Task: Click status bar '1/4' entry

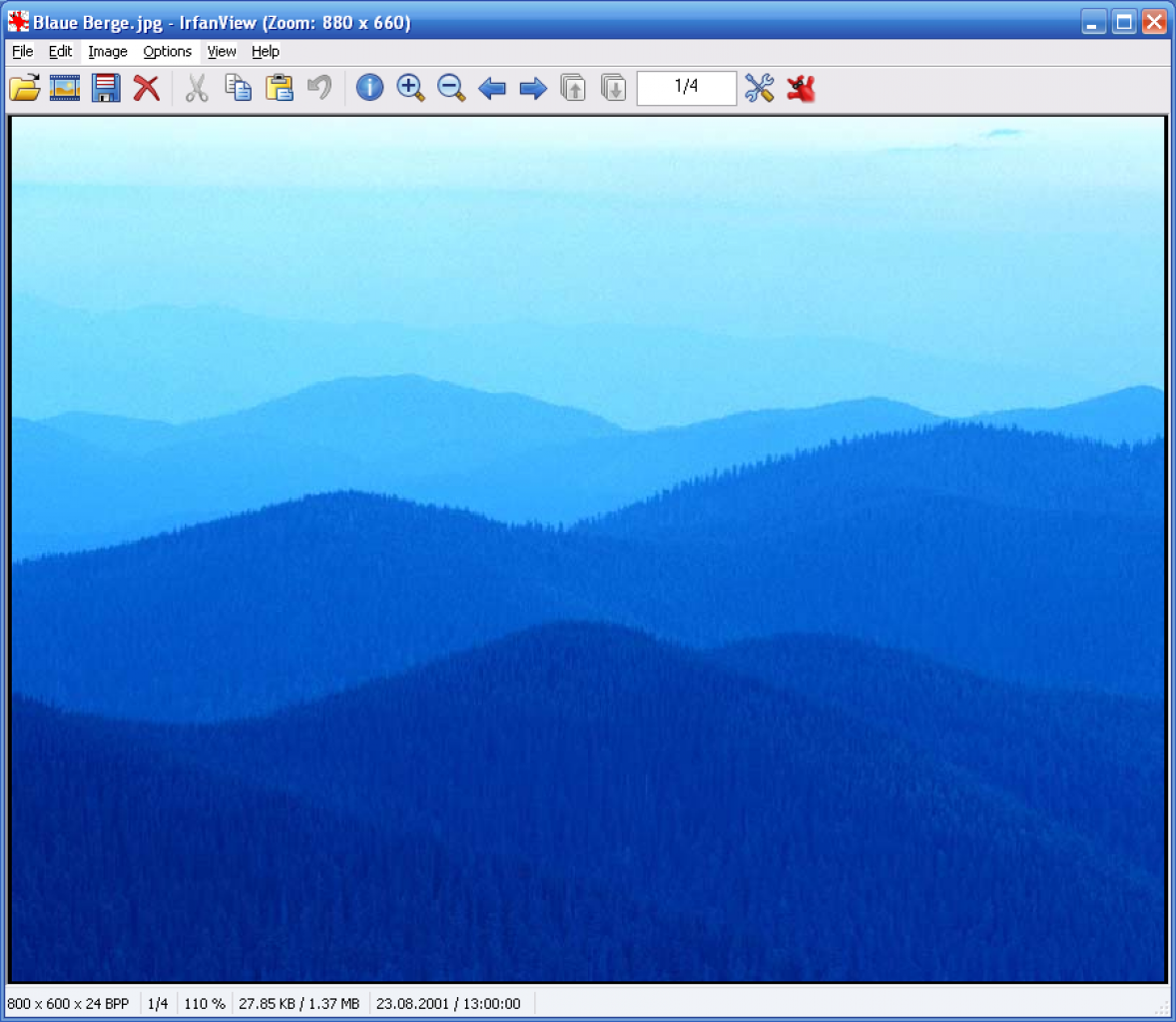Action: (158, 1003)
